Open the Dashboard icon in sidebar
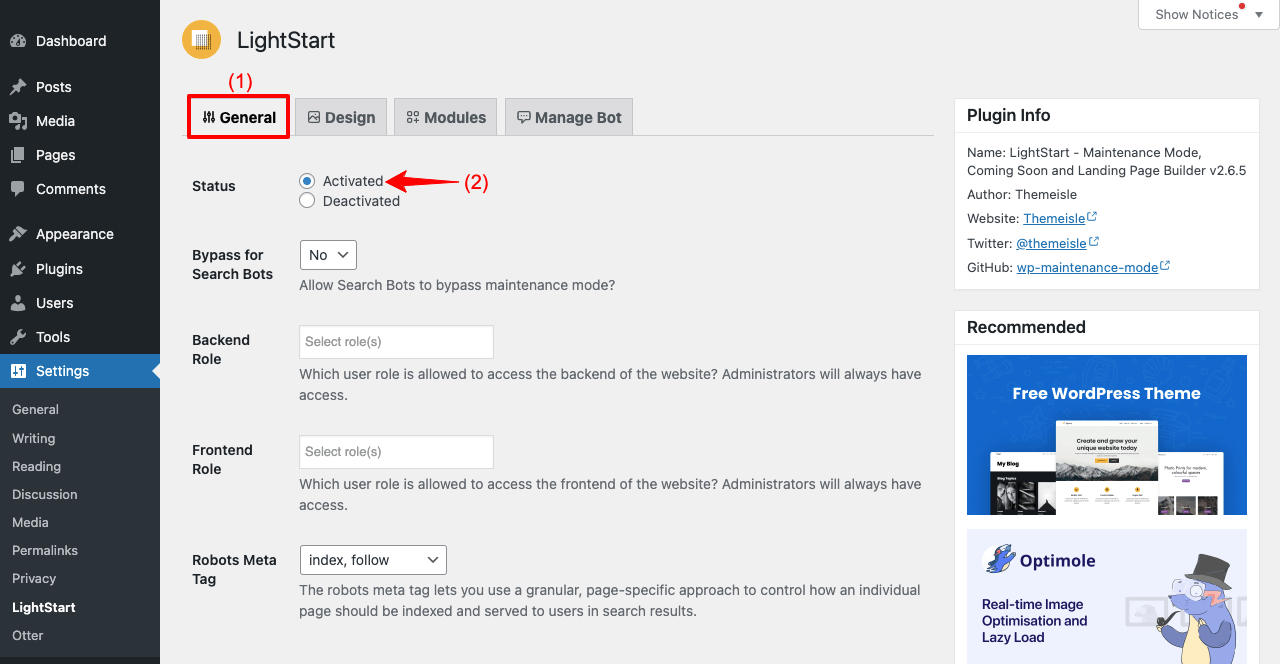This screenshot has width=1280, height=664. pos(18,41)
